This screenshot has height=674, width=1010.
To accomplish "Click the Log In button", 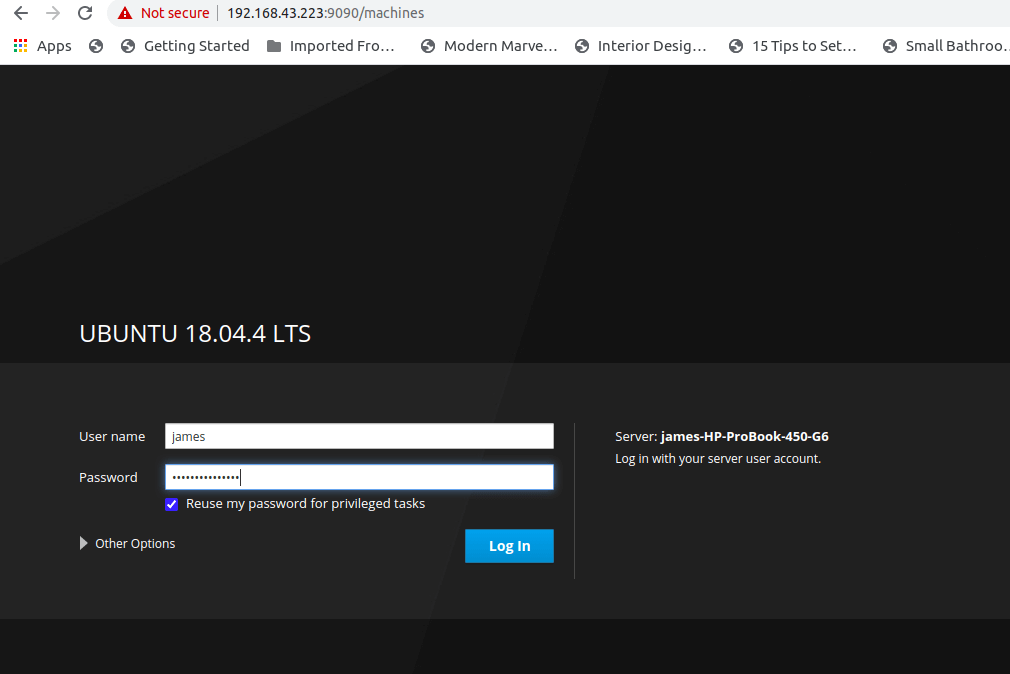I will click(x=510, y=546).
